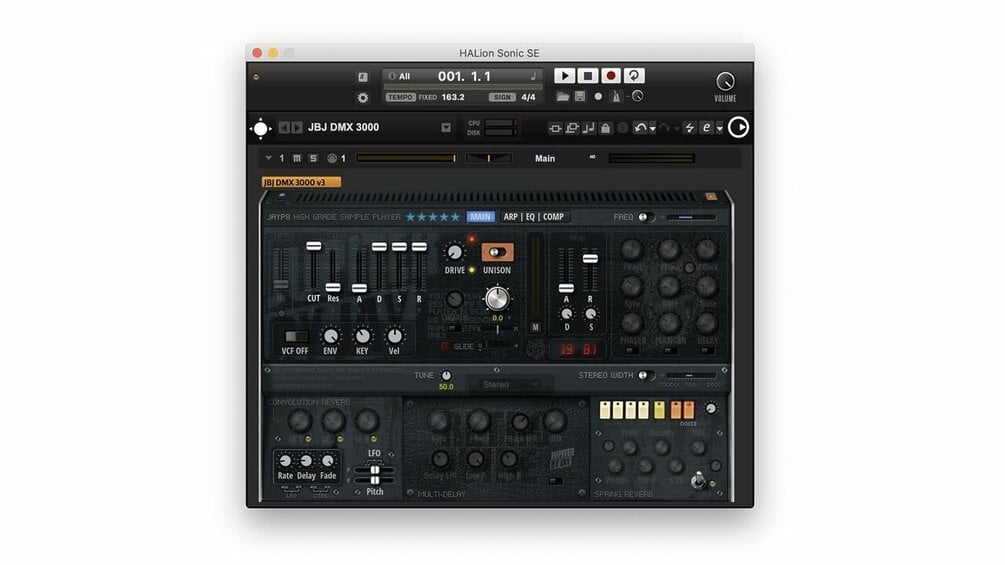The height and width of the screenshot is (565, 1005).
Task: Expand the slot 1 triangle arrow
Action: (x=268, y=158)
